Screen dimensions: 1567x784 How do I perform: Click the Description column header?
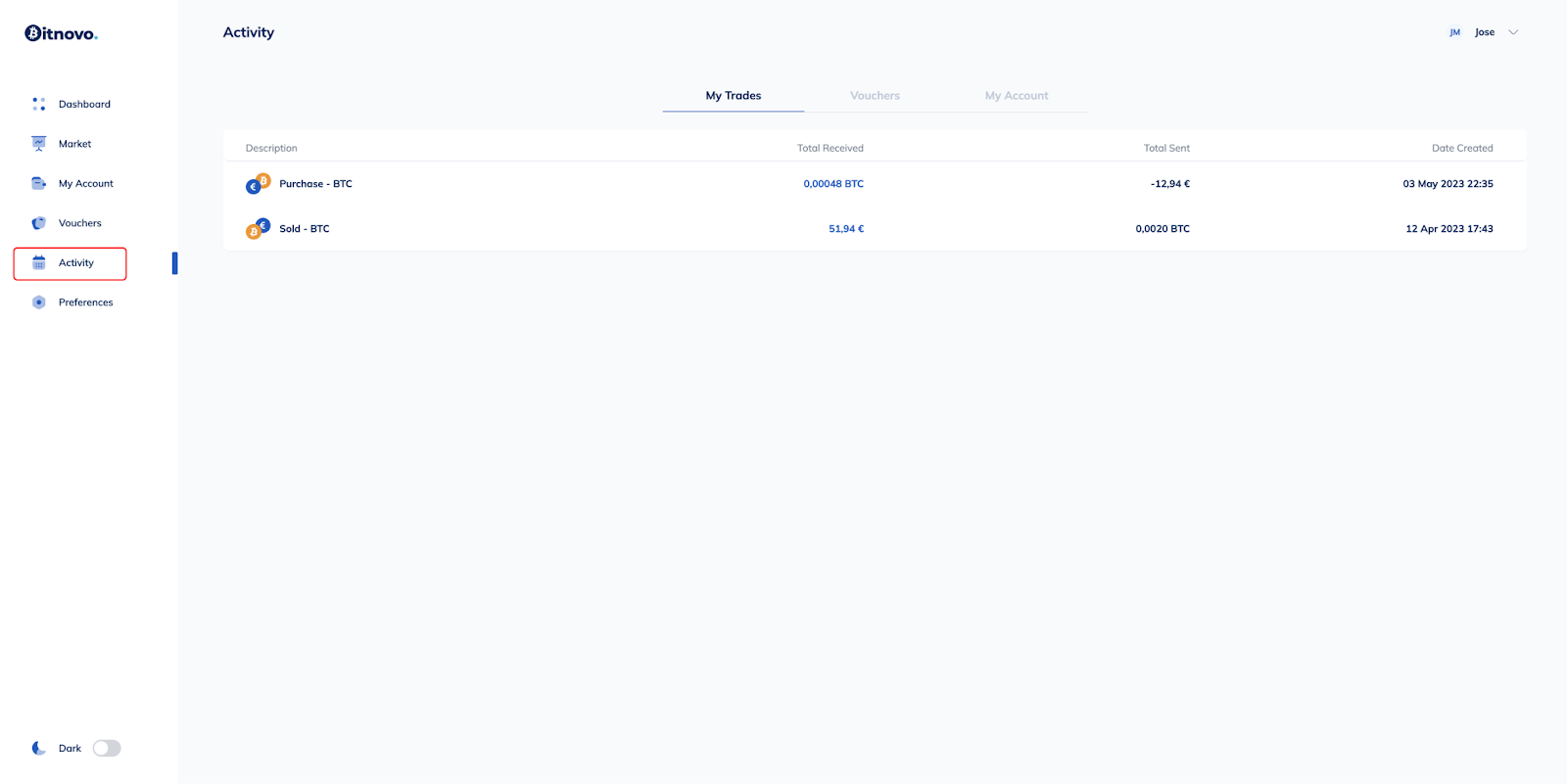tap(271, 149)
